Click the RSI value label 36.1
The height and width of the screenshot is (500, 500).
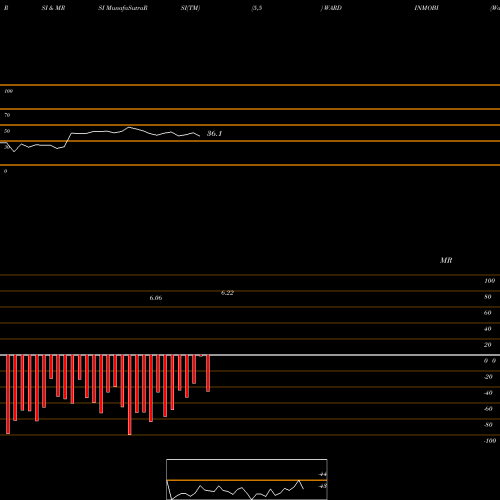[214, 134]
